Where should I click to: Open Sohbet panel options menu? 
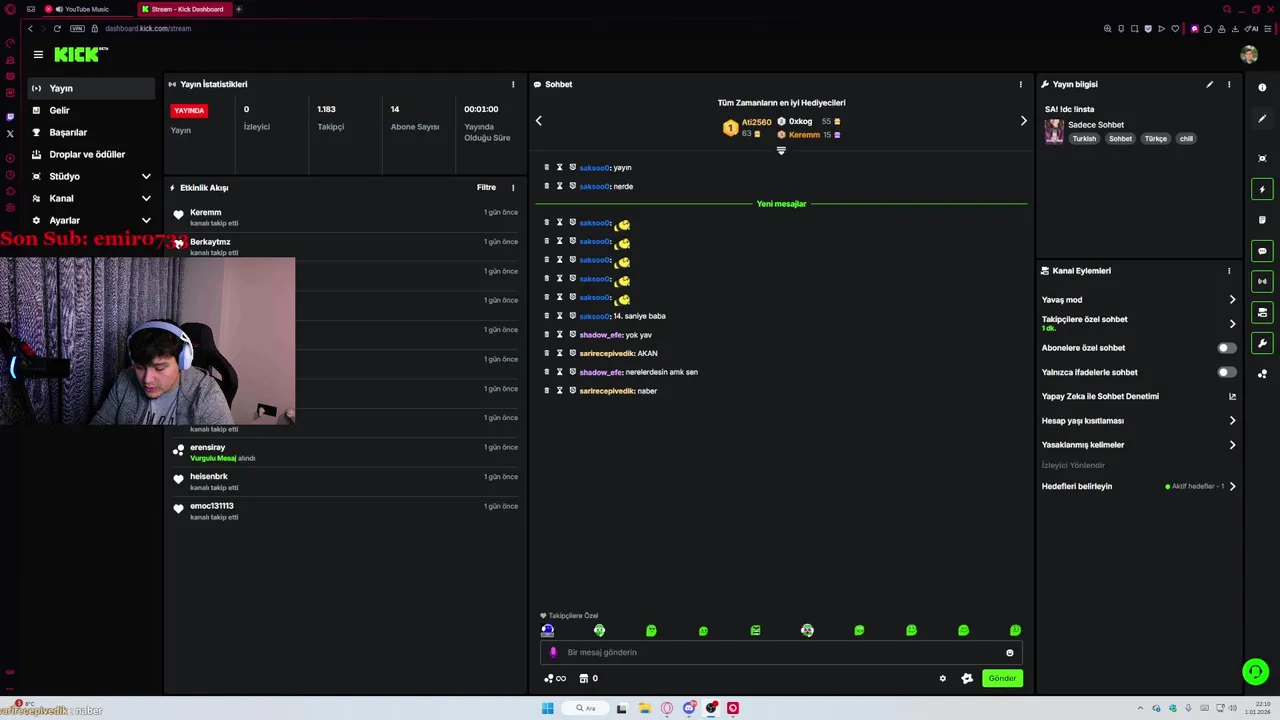click(1020, 84)
